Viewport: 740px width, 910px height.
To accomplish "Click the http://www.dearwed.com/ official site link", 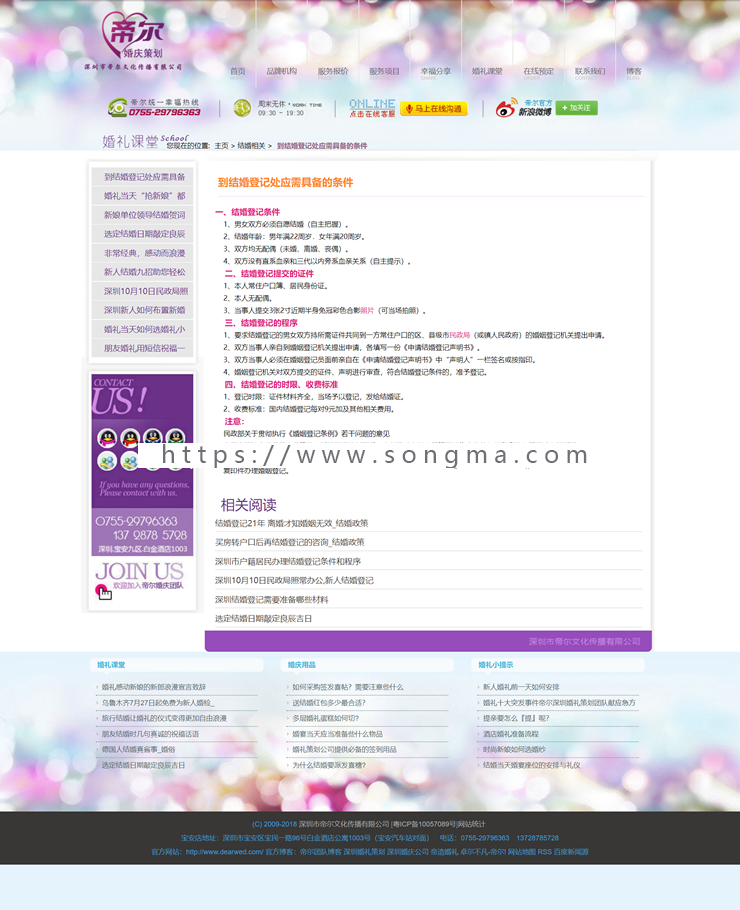I will 225,852.
